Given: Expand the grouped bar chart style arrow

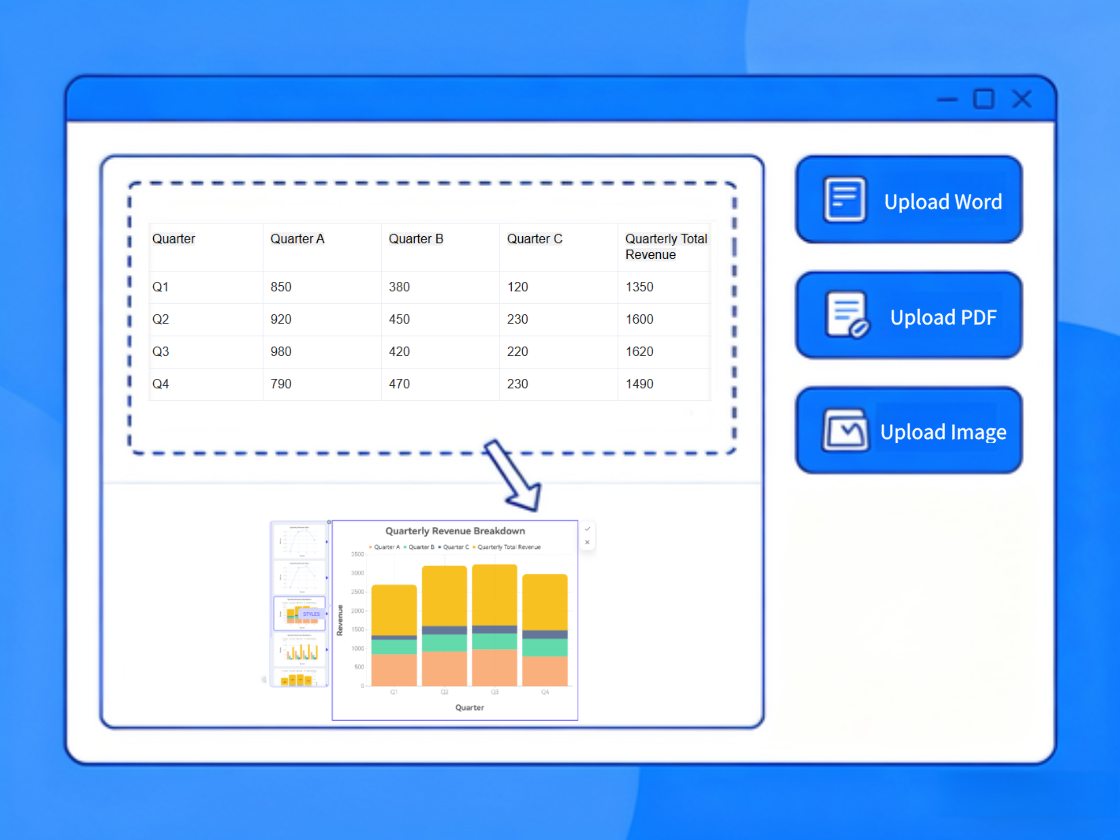Looking at the screenshot, I should coord(327,651).
